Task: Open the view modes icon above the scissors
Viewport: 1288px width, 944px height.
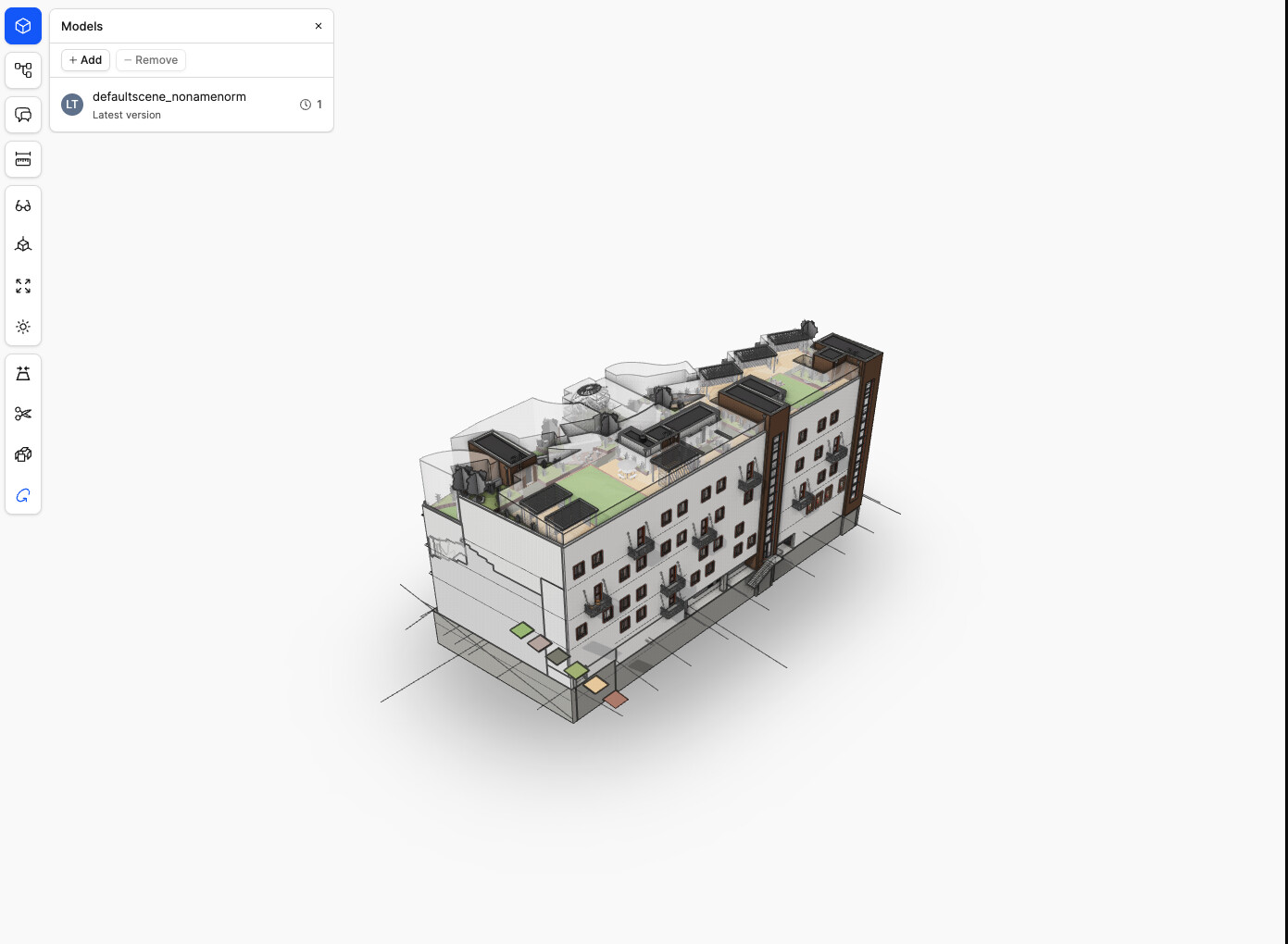Action: coord(23,374)
